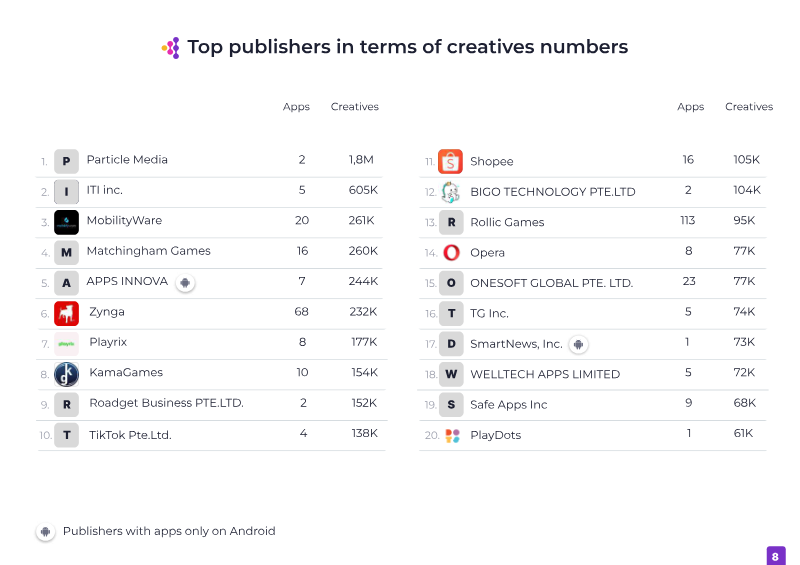Select the PlayDots colored dots logo
The image size is (800, 565).
[x=452, y=436]
